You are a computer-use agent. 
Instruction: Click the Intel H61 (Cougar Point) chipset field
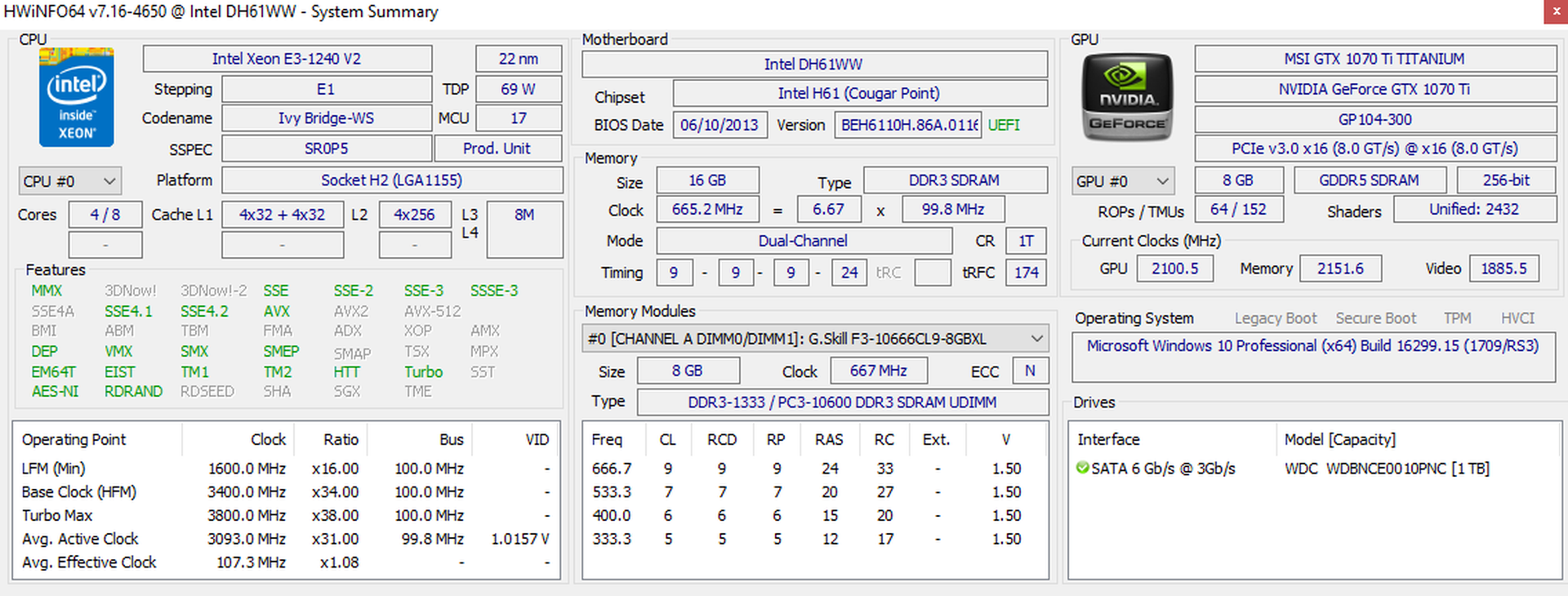click(860, 93)
